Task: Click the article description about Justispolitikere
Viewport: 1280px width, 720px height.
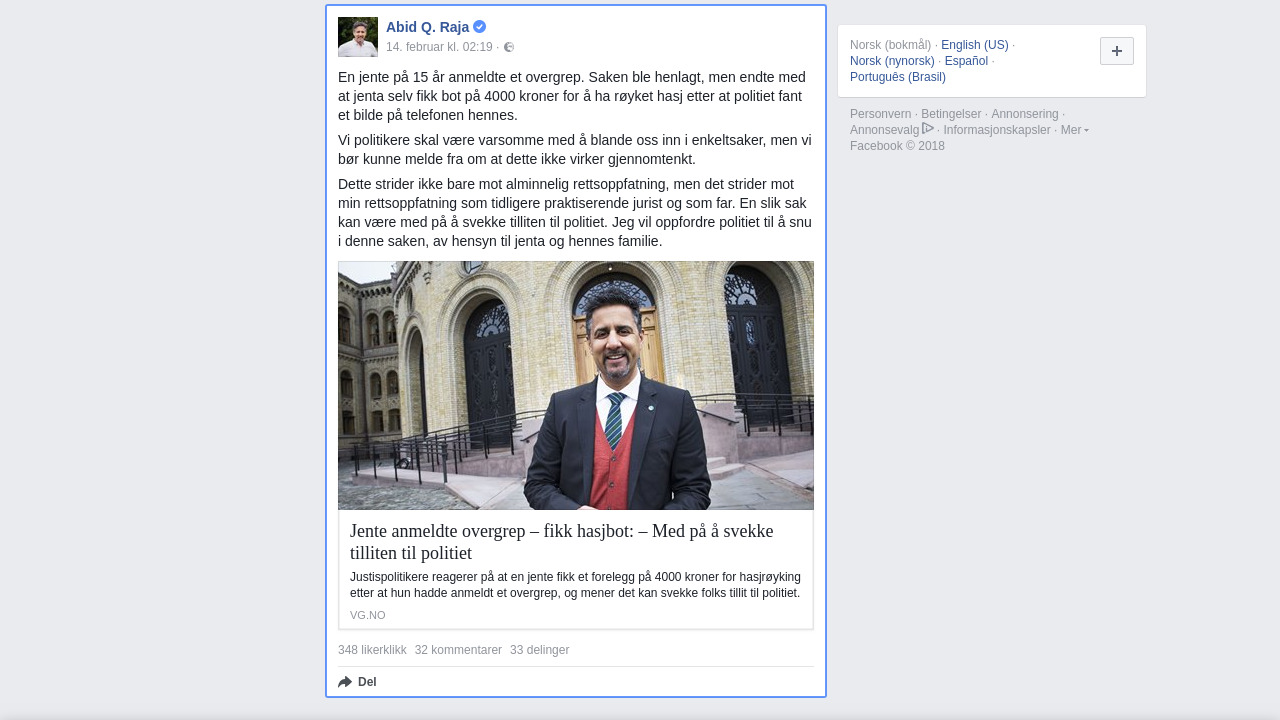Action: click(x=575, y=585)
